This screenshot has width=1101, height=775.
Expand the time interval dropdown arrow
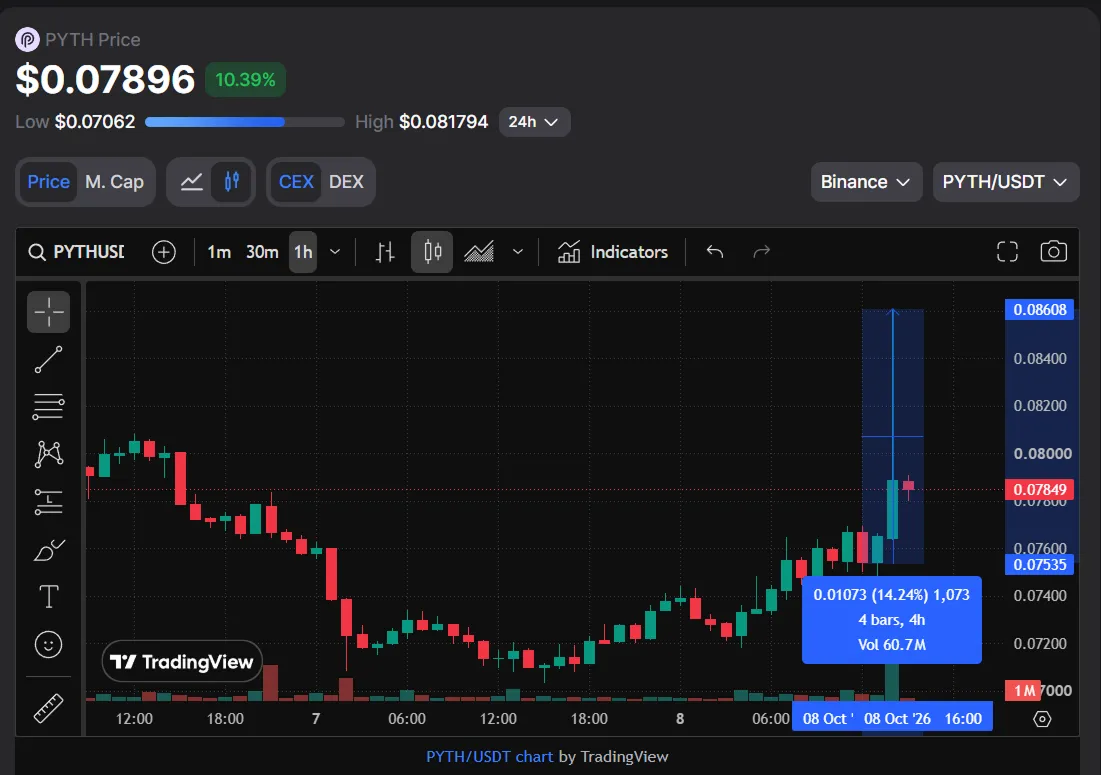point(335,252)
